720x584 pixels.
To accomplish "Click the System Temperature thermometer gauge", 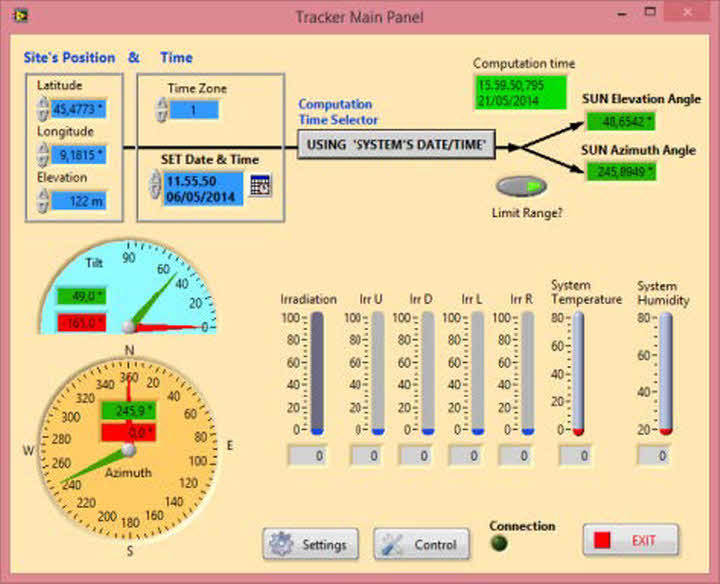I will tap(577, 372).
